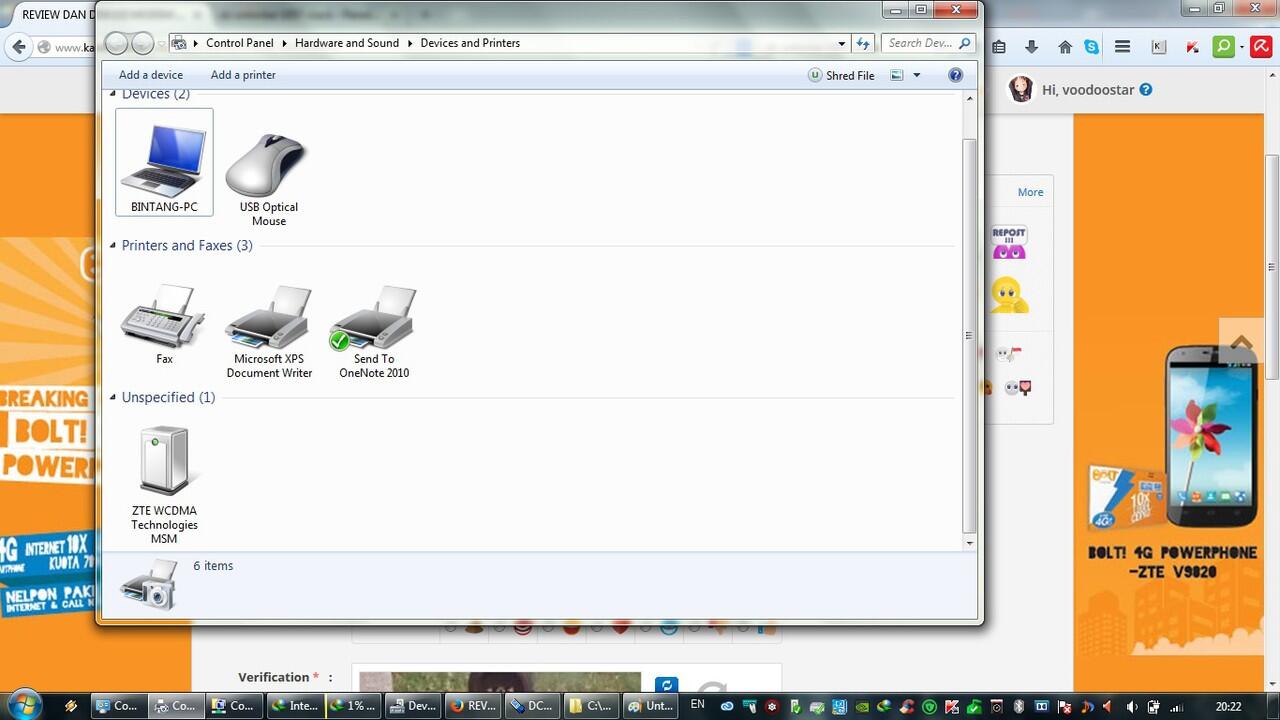Click the green search extension icon

point(1222,47)
